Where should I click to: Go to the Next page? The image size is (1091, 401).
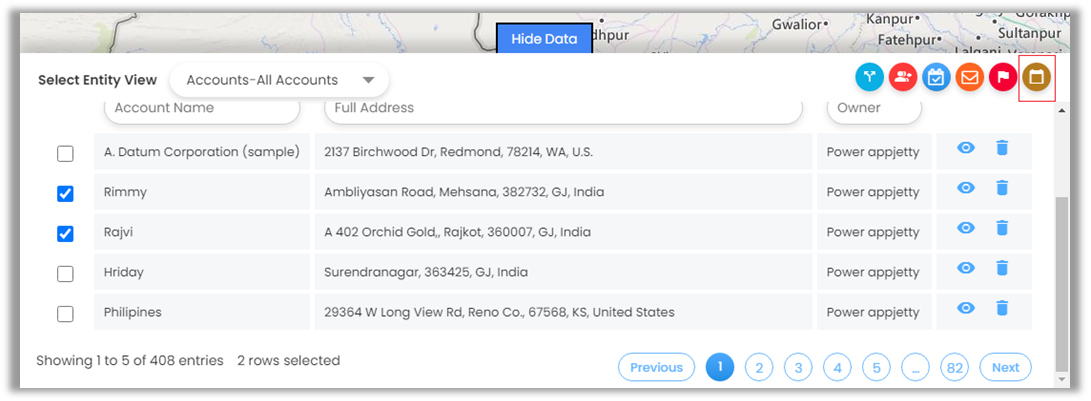[x=1005, y=368]
